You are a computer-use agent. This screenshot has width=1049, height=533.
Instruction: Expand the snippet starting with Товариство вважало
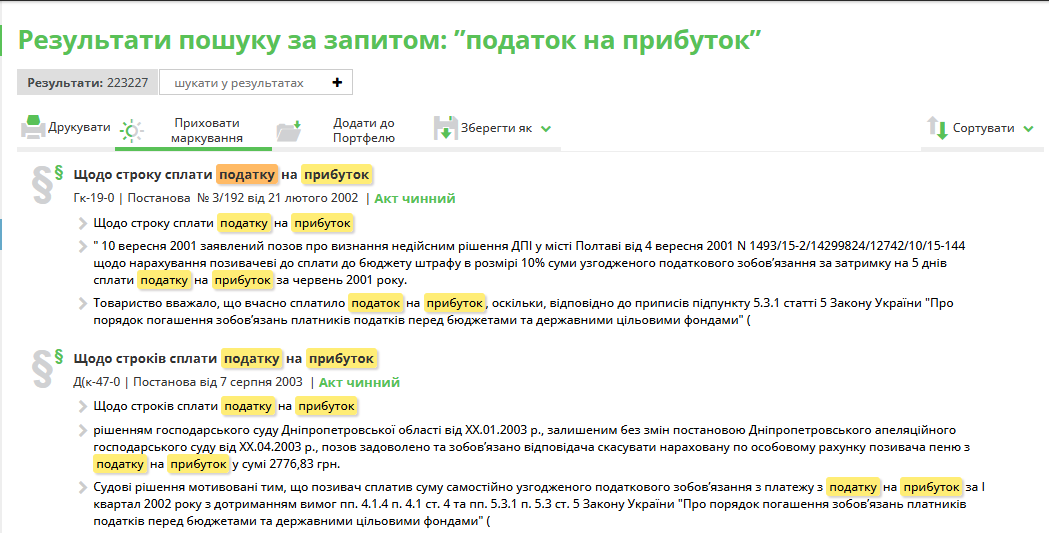pyautogui.click(x=84, y=302)
